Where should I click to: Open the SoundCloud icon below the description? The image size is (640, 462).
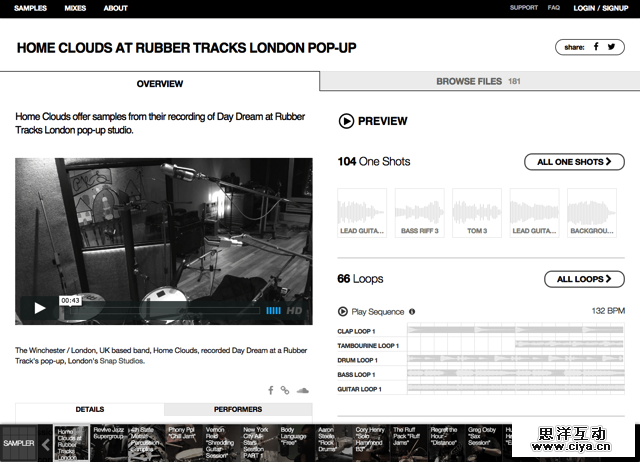(302, 391)
